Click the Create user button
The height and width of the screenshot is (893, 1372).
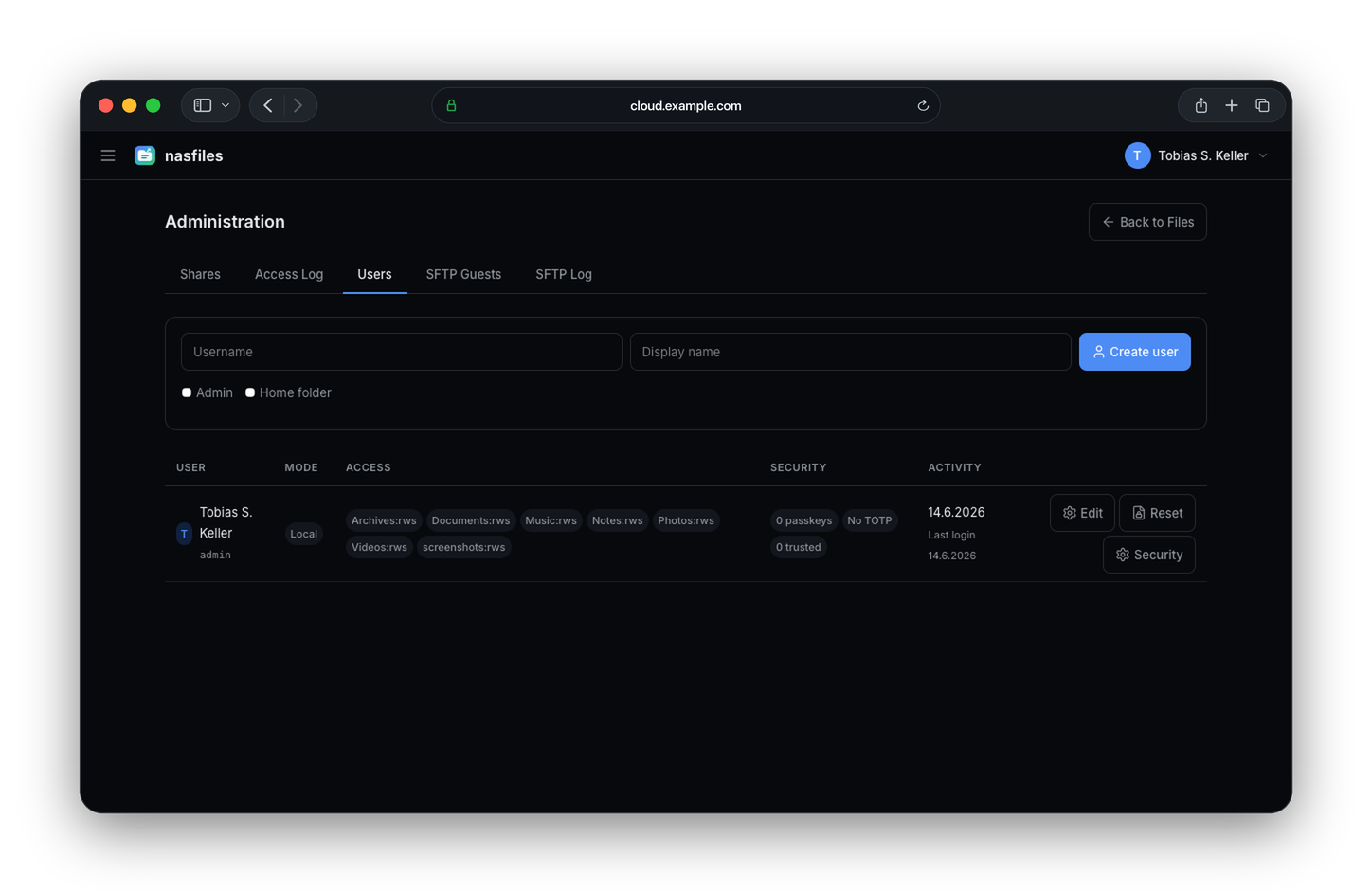[x=1134, y=352]
